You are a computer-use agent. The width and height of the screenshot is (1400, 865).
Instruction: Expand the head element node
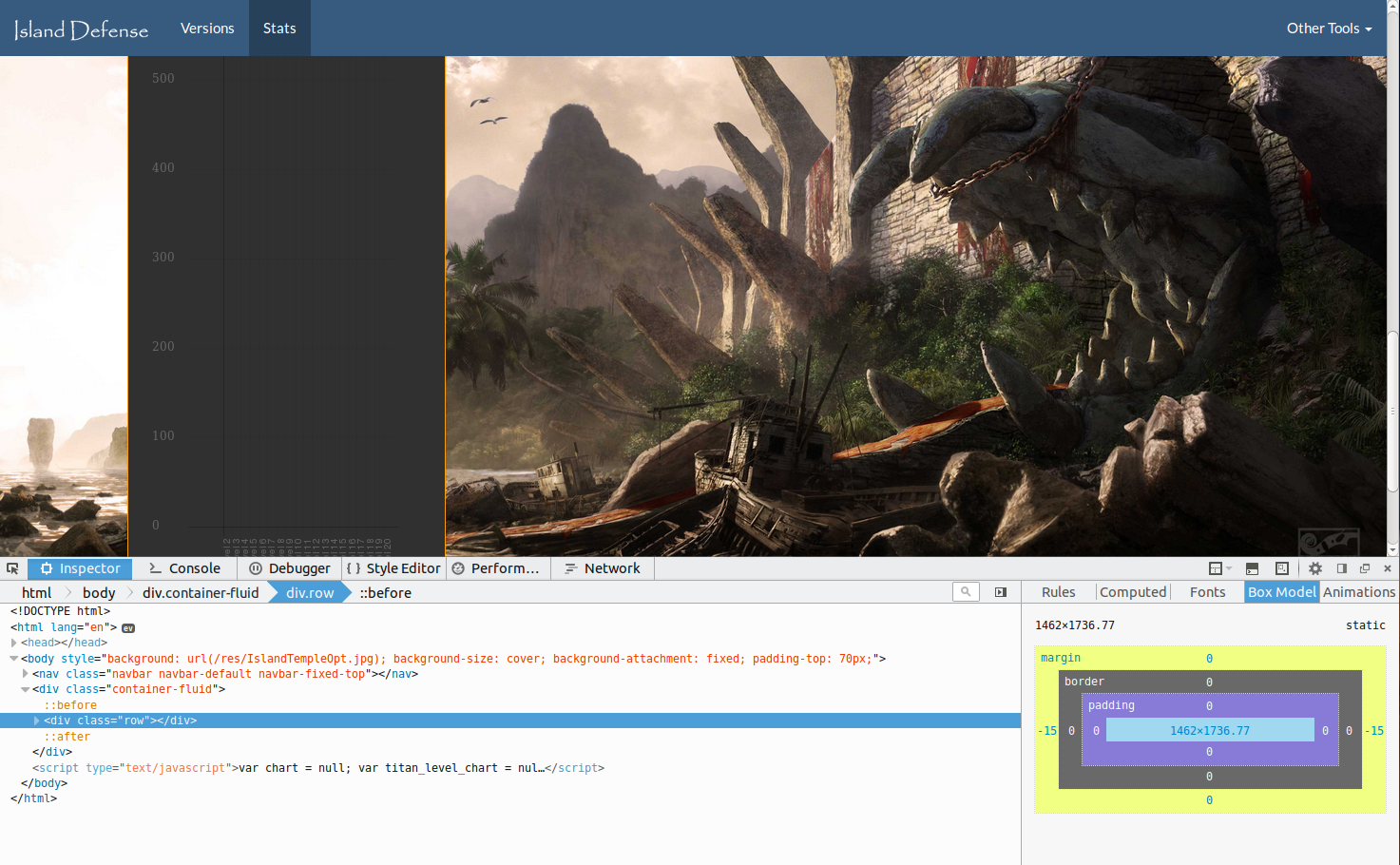point(14,643)
